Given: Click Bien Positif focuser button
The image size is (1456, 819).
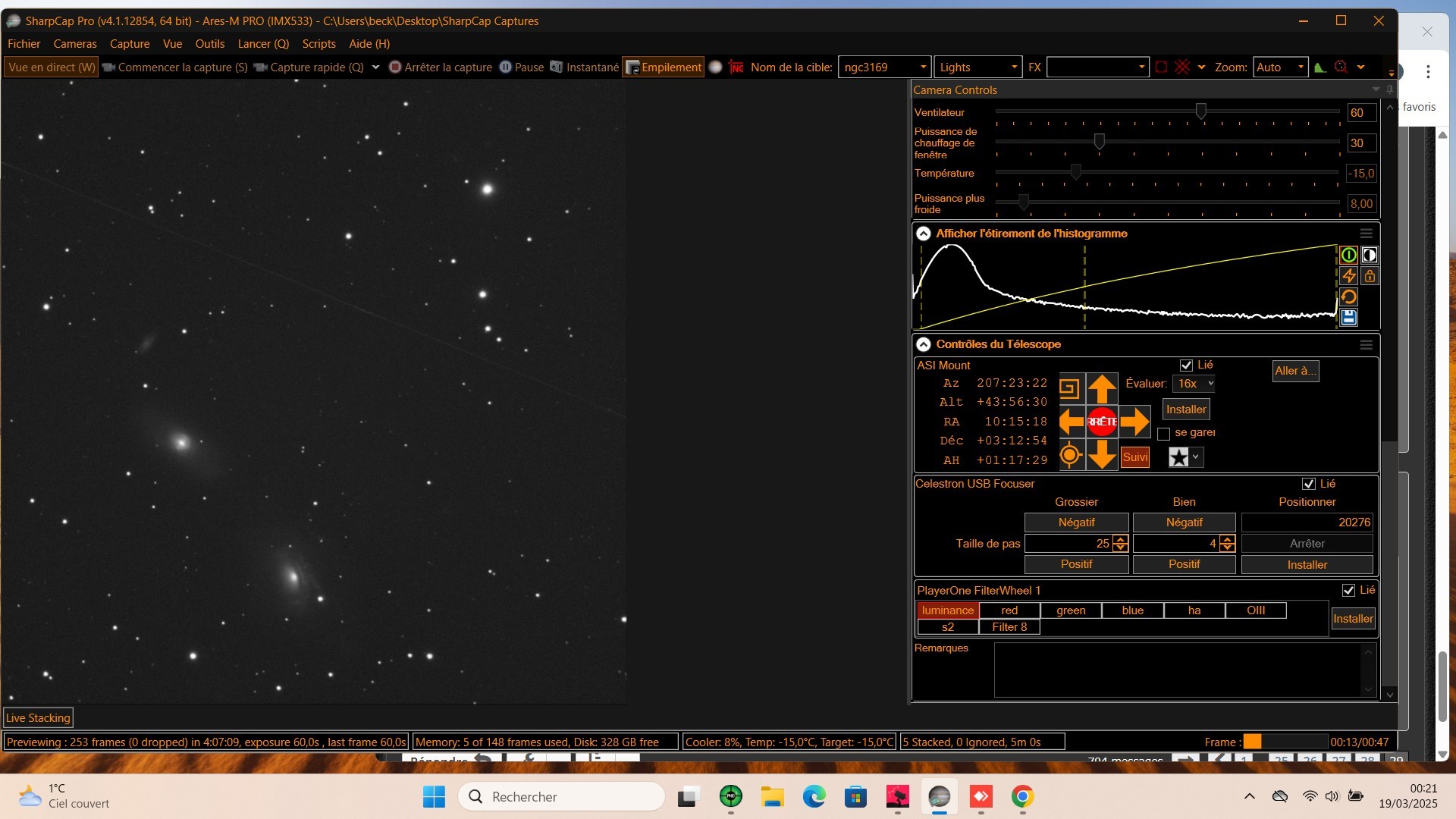Looking at the screenshot, I should [x=1184, y=564].
